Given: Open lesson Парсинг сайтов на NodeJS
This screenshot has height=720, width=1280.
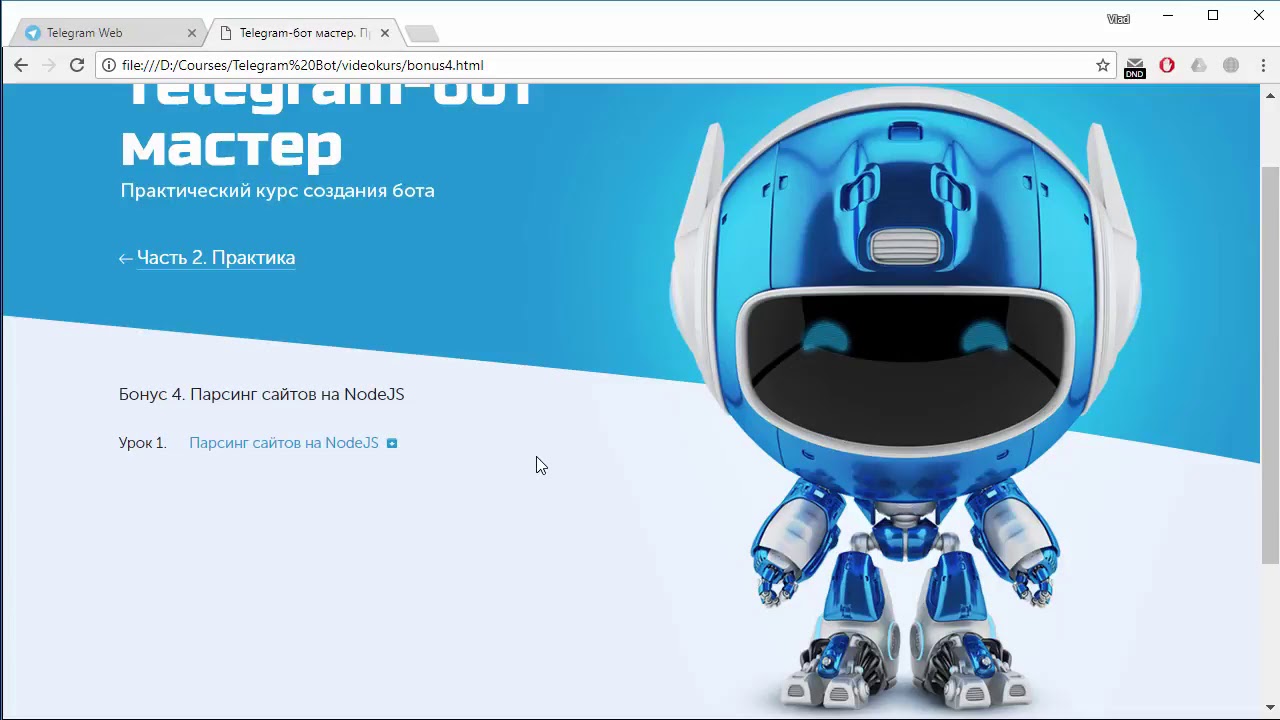Looking at the screenshot, I should (284, 443).
